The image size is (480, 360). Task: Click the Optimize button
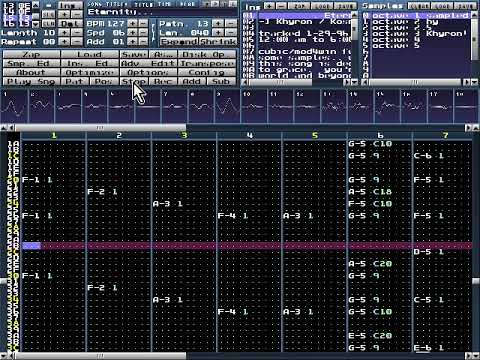90,72
